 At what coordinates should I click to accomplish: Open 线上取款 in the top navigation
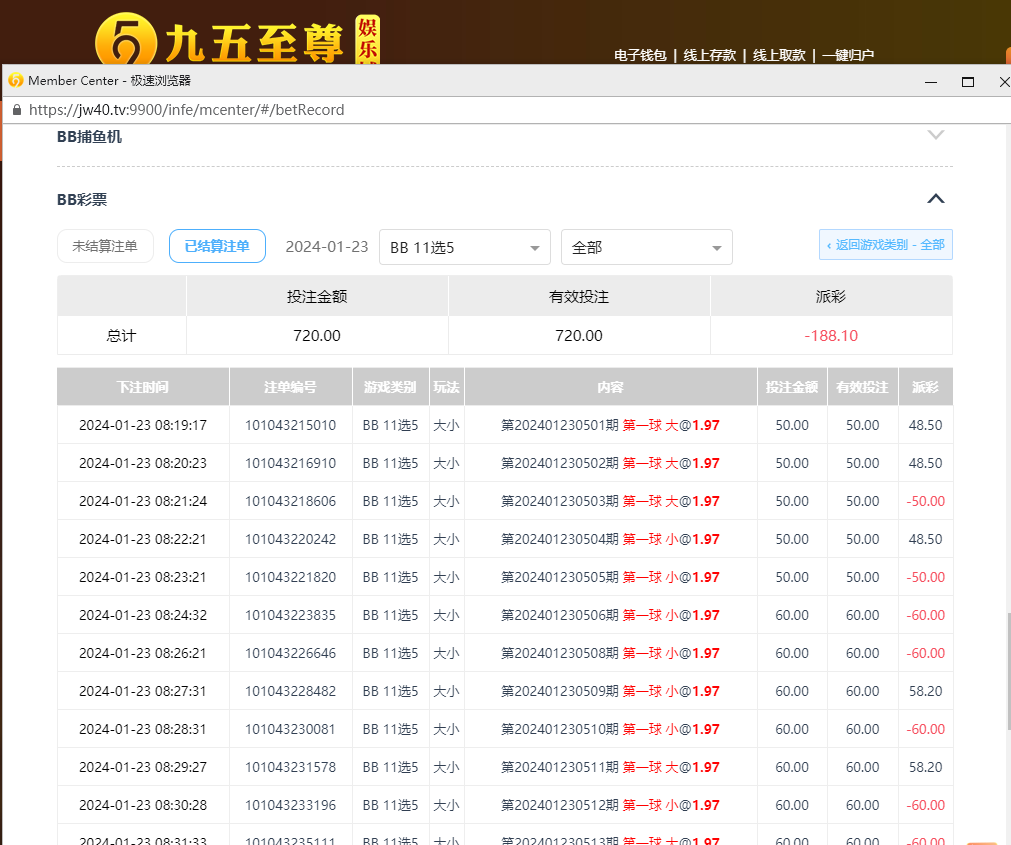778,55
